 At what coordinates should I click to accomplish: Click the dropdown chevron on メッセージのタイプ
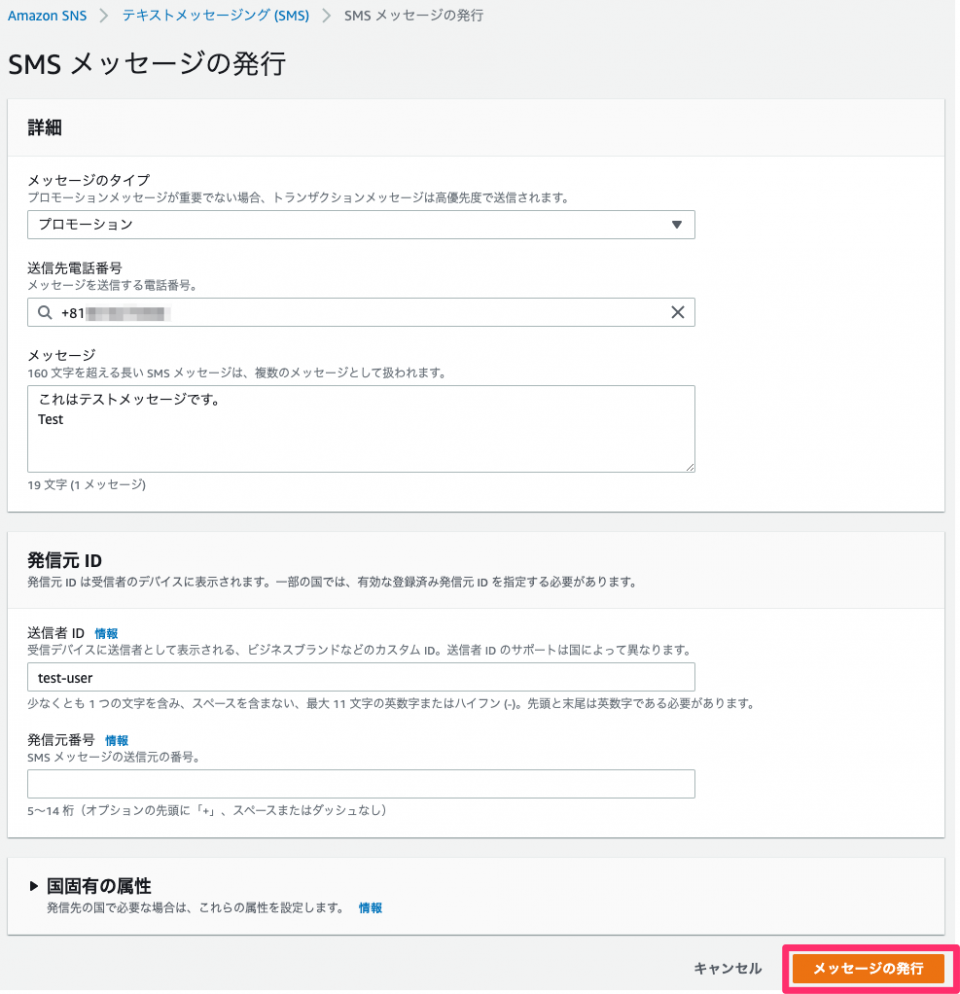[679, 224]
